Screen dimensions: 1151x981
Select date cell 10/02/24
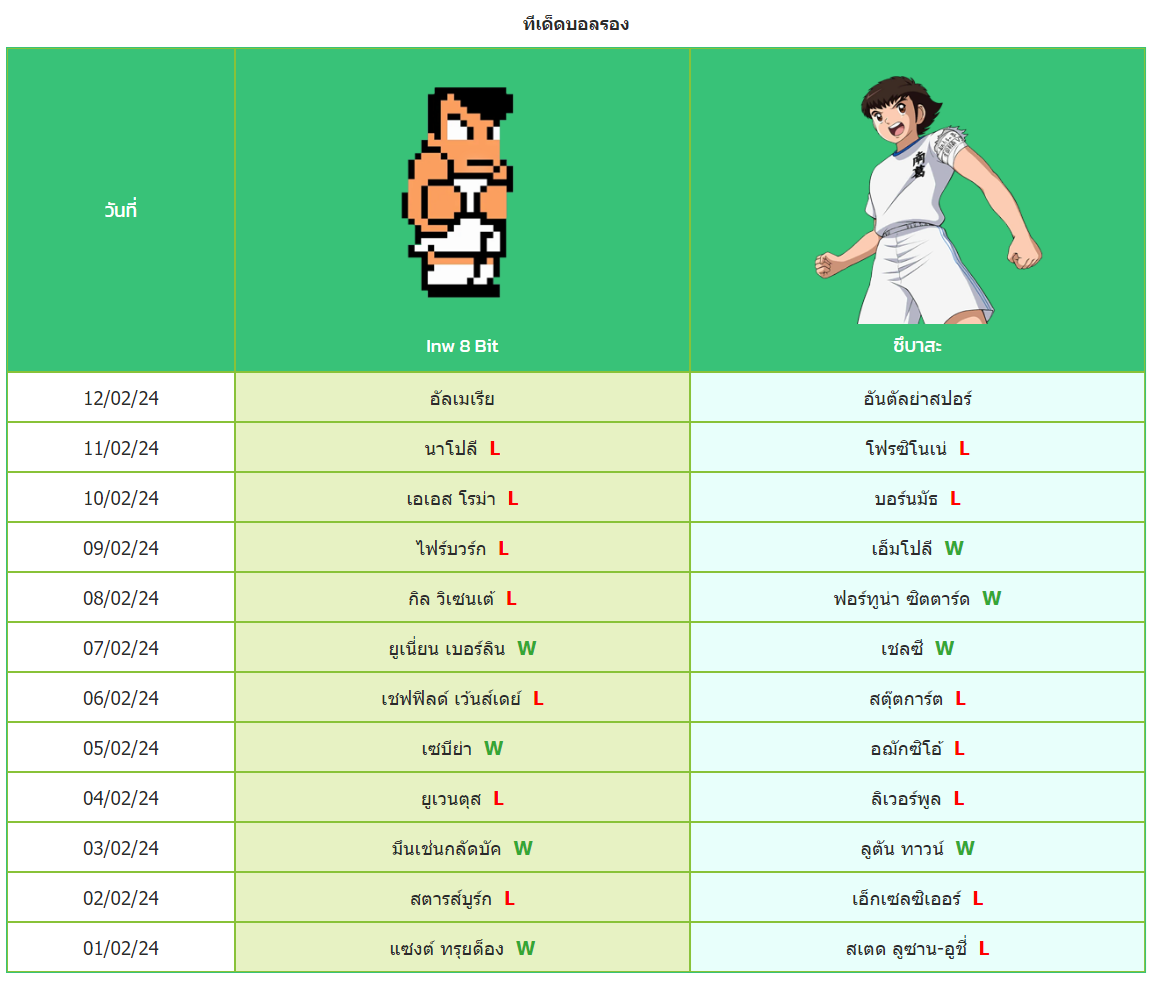coord(120,498)
